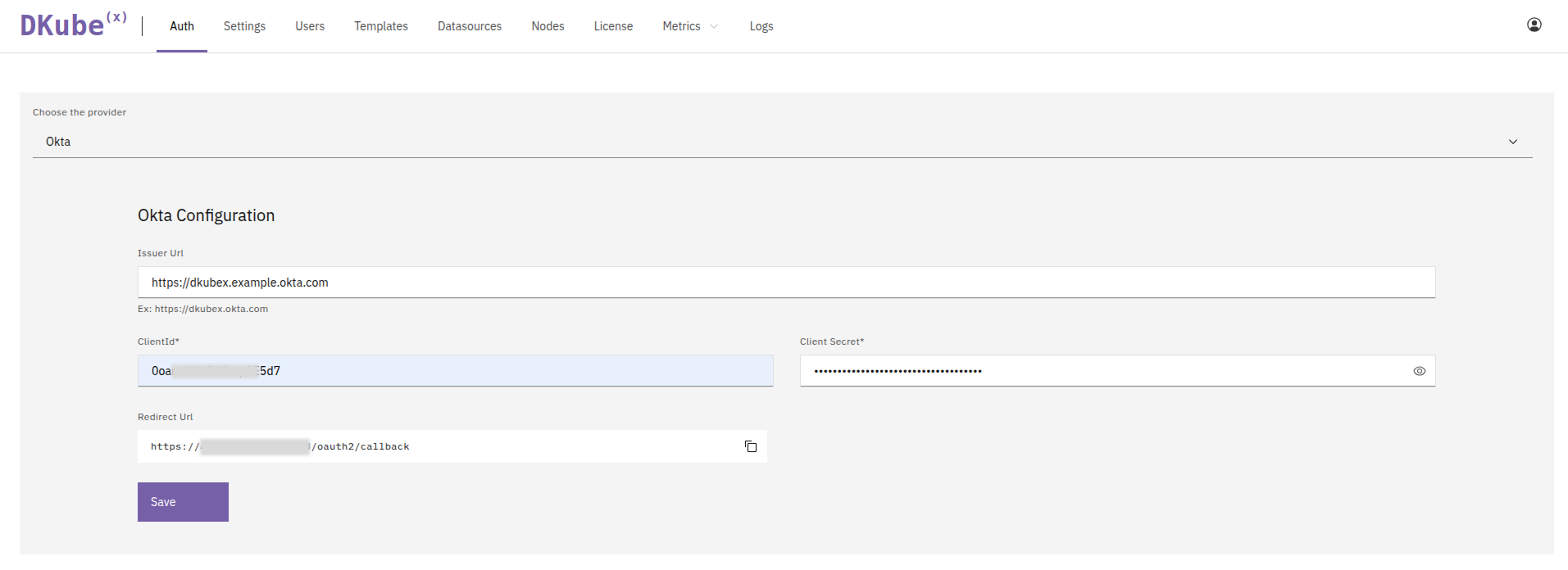
Task: Click the DKube logo
Action: coord(73,25)
